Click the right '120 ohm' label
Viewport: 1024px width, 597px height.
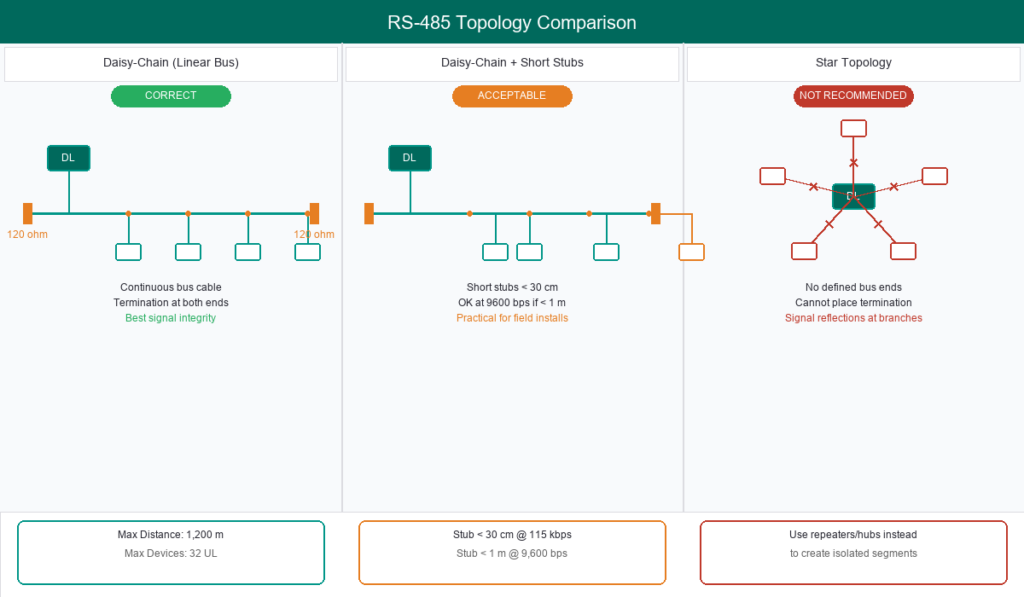coord(314,234)
